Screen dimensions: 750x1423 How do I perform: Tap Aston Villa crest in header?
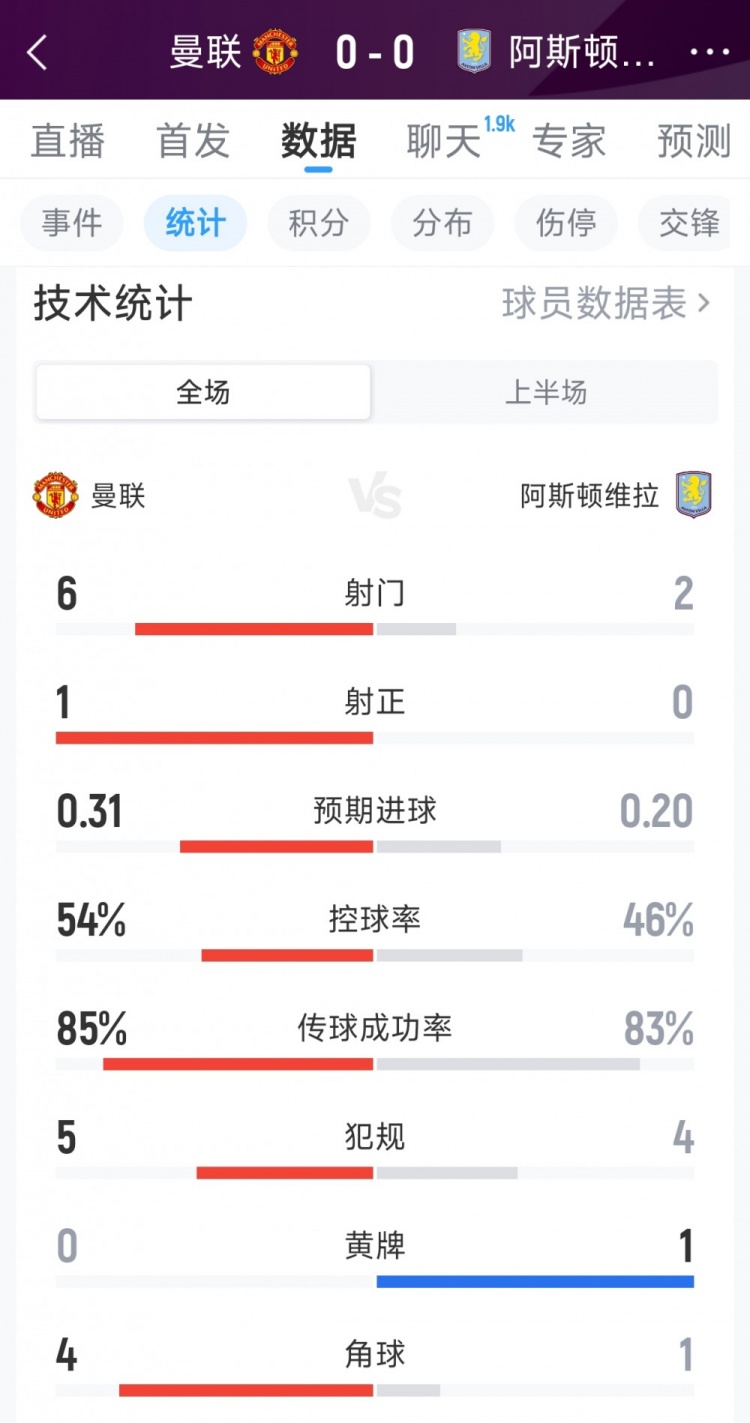coord(474,51)
